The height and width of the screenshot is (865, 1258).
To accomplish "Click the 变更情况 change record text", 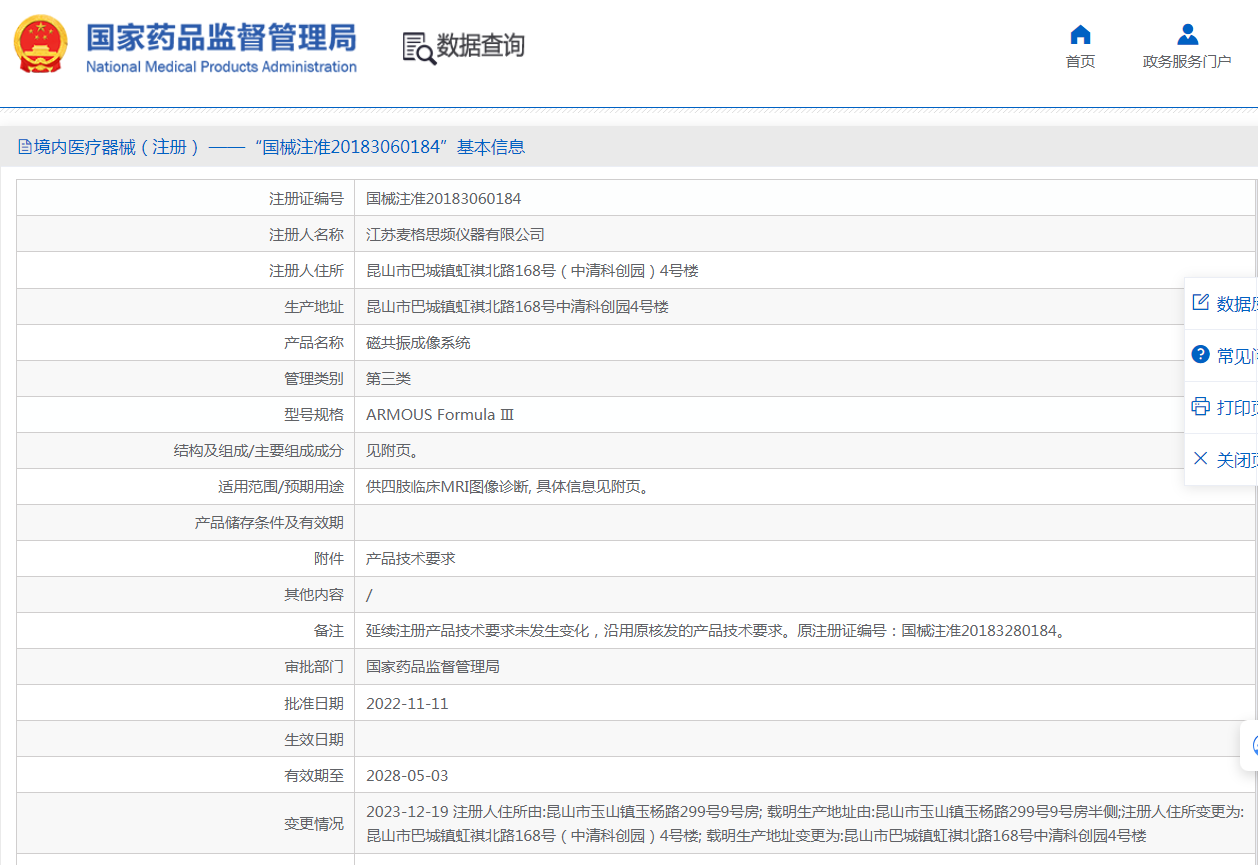I will [805, 824].
